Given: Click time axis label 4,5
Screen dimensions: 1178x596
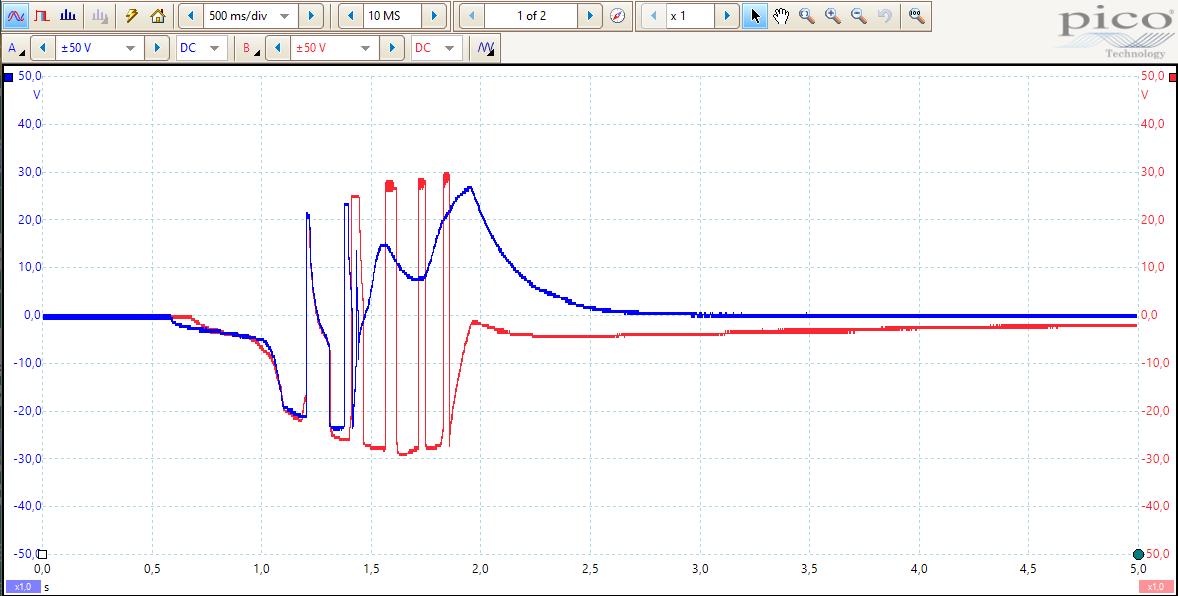Looking at the screenshot, I should pos(1028,569).
